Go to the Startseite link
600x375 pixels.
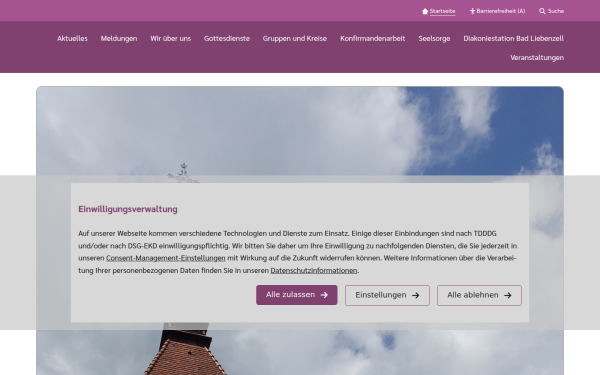tap(442, 11)
